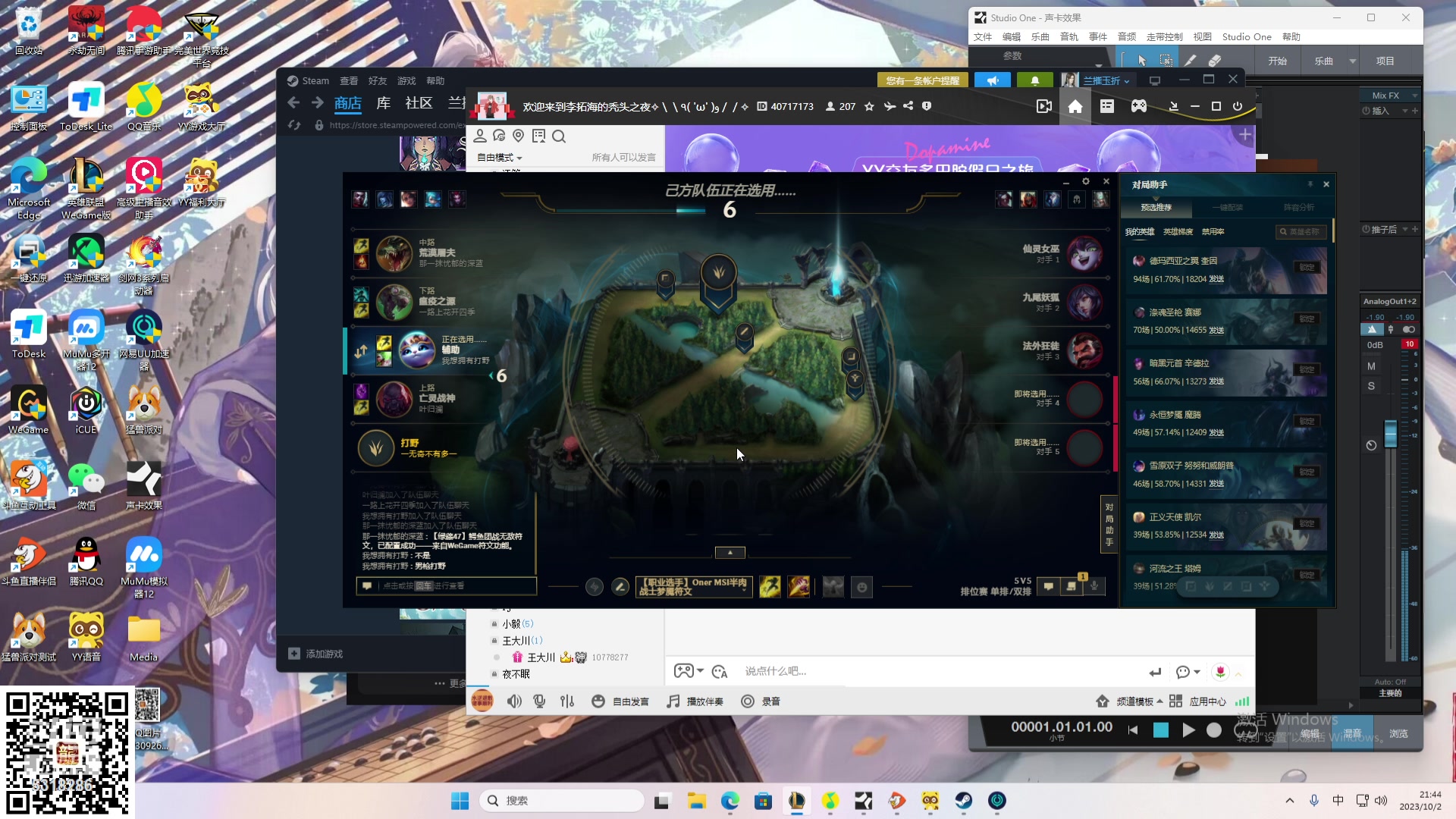Screen dimensions: 1456x819
Task: Open the YY video playback icon
Action: coord(1044,107)
